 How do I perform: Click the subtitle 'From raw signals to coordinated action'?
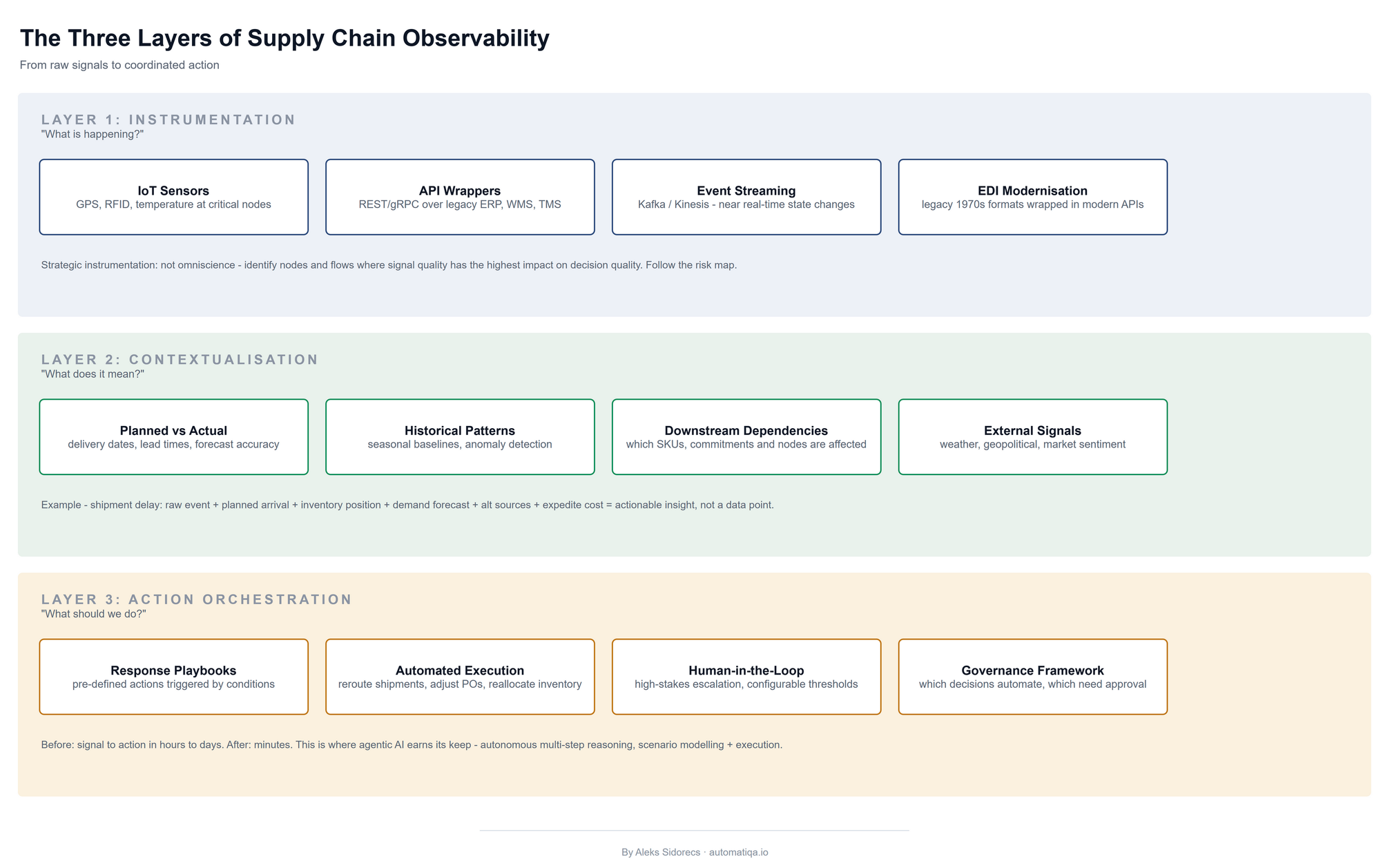(x=119, y=65)
